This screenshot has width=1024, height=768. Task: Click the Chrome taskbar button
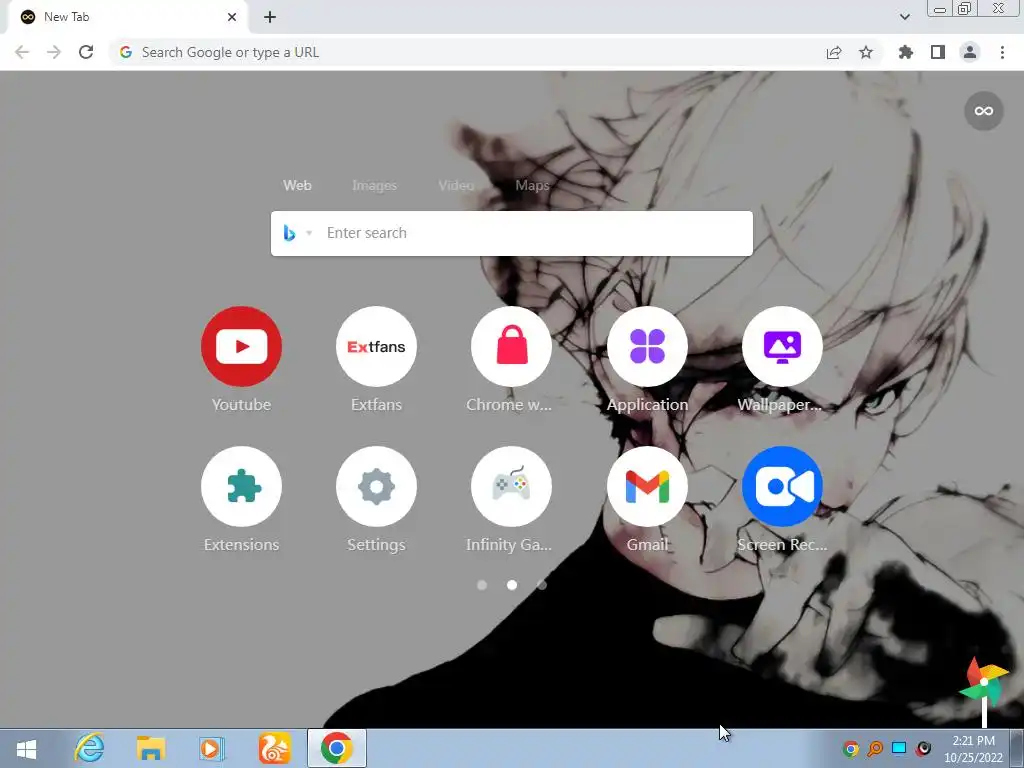337,748
